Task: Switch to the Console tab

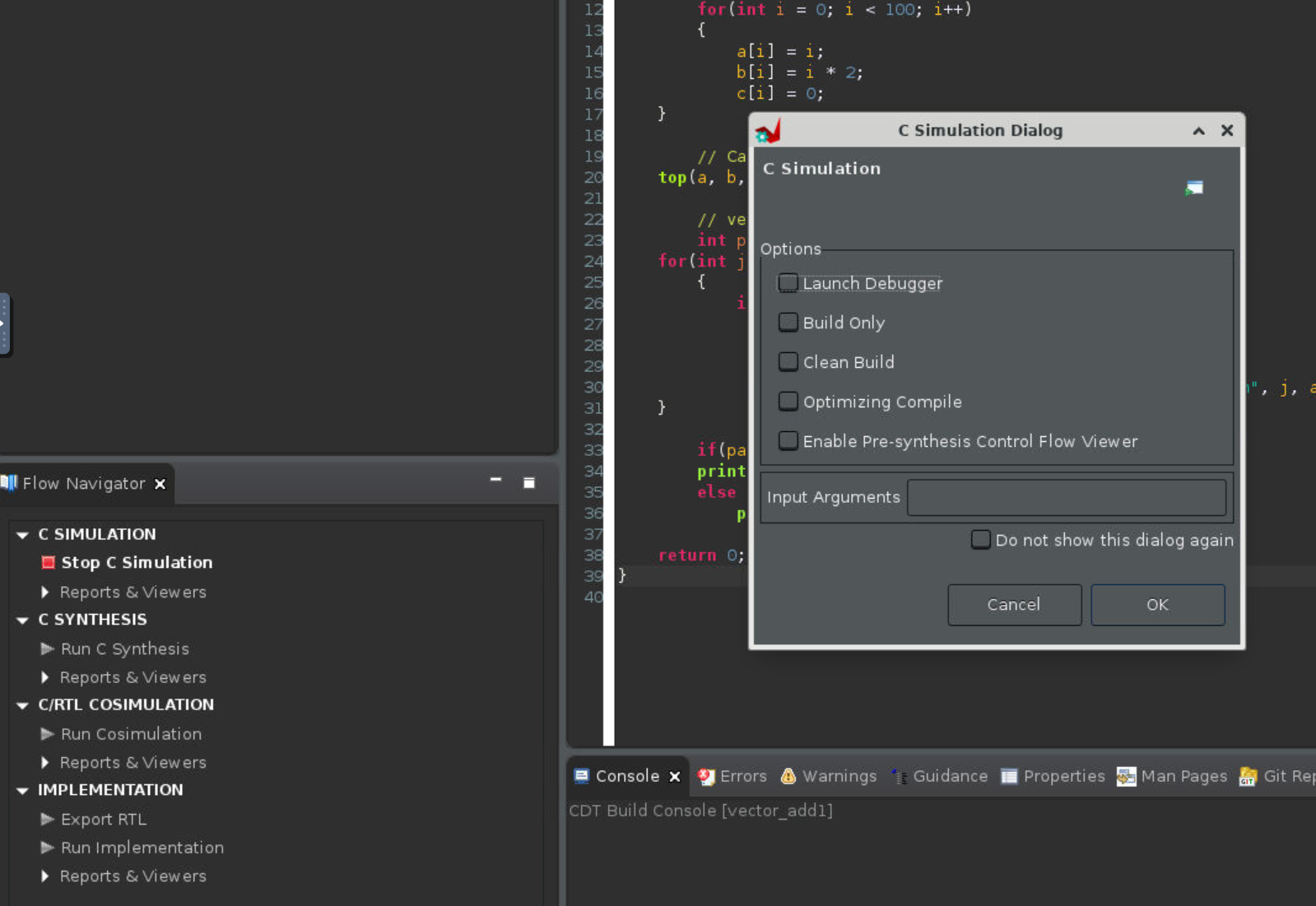Action: (627, 776)
